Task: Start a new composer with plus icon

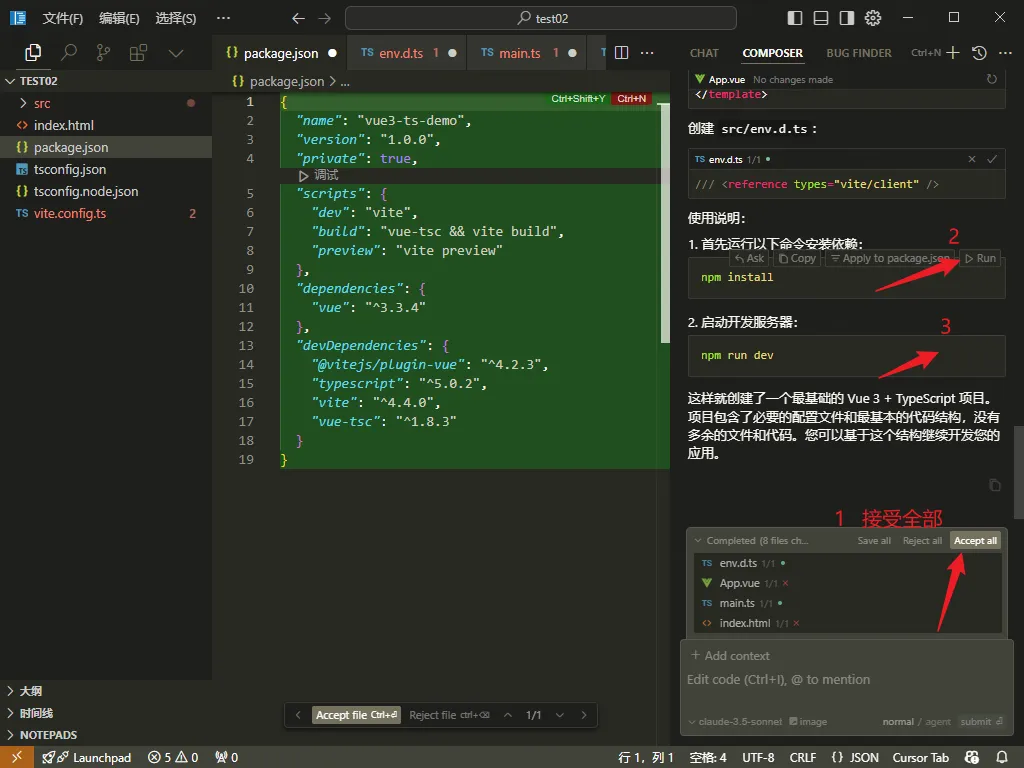Action: (953, 53)
